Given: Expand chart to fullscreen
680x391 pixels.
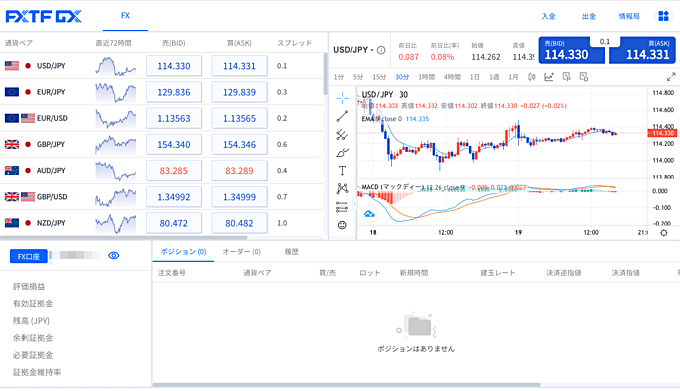Looking at the screenshot, I should [671, 77].
